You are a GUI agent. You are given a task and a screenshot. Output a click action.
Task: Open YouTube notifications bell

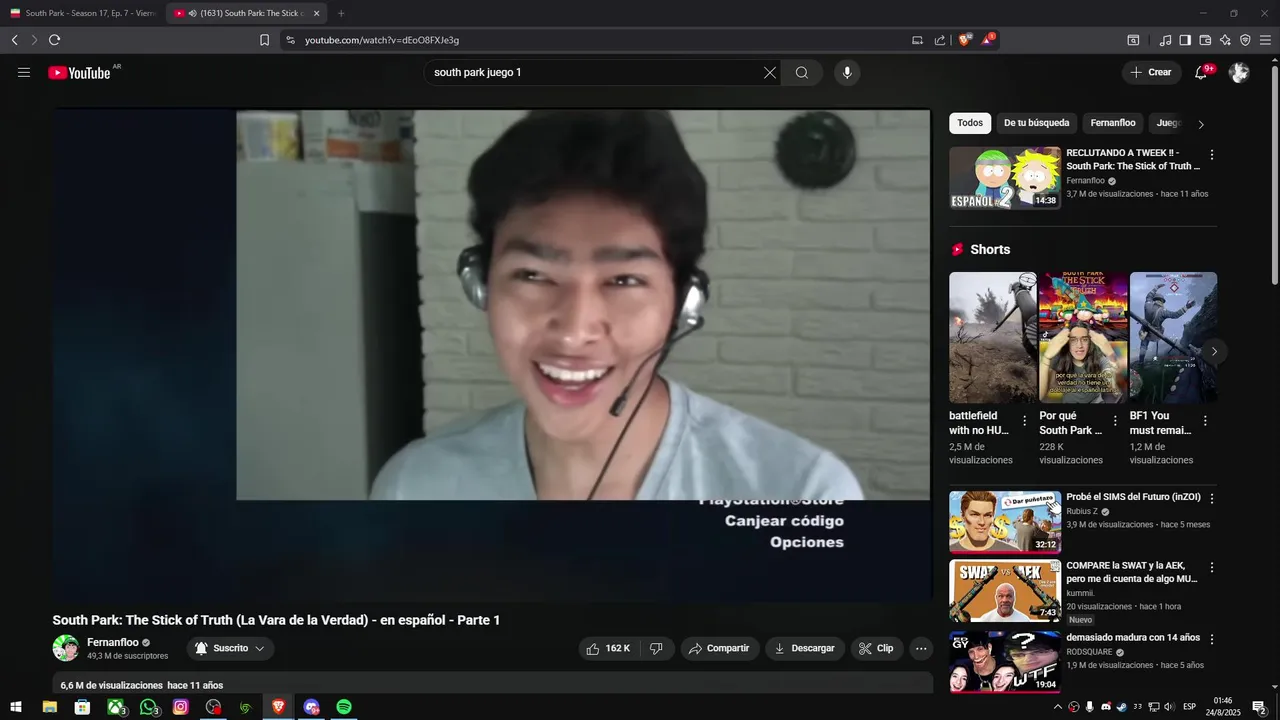[1201, 72]
